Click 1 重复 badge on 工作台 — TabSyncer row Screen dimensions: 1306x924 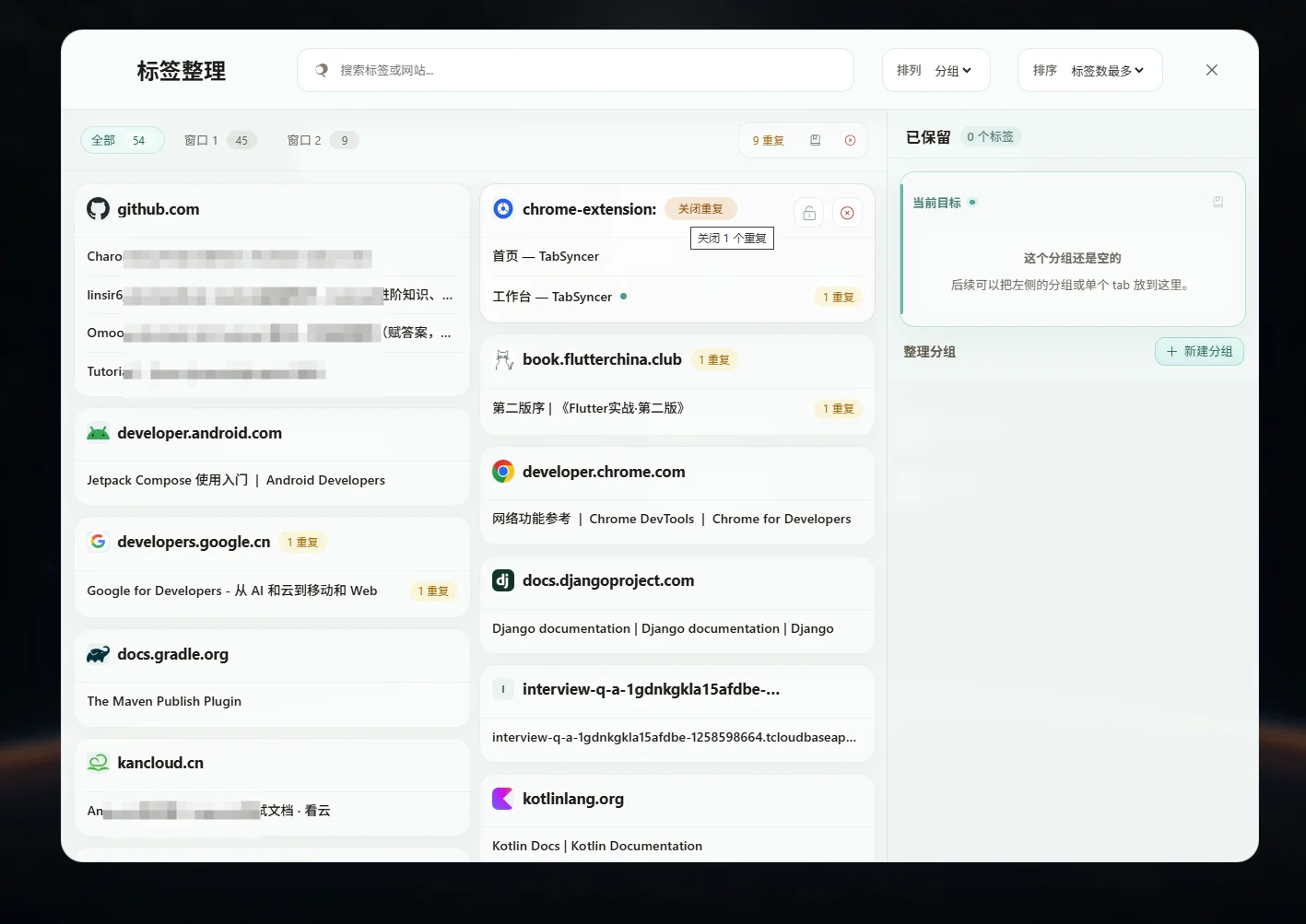tap(839, 298)
